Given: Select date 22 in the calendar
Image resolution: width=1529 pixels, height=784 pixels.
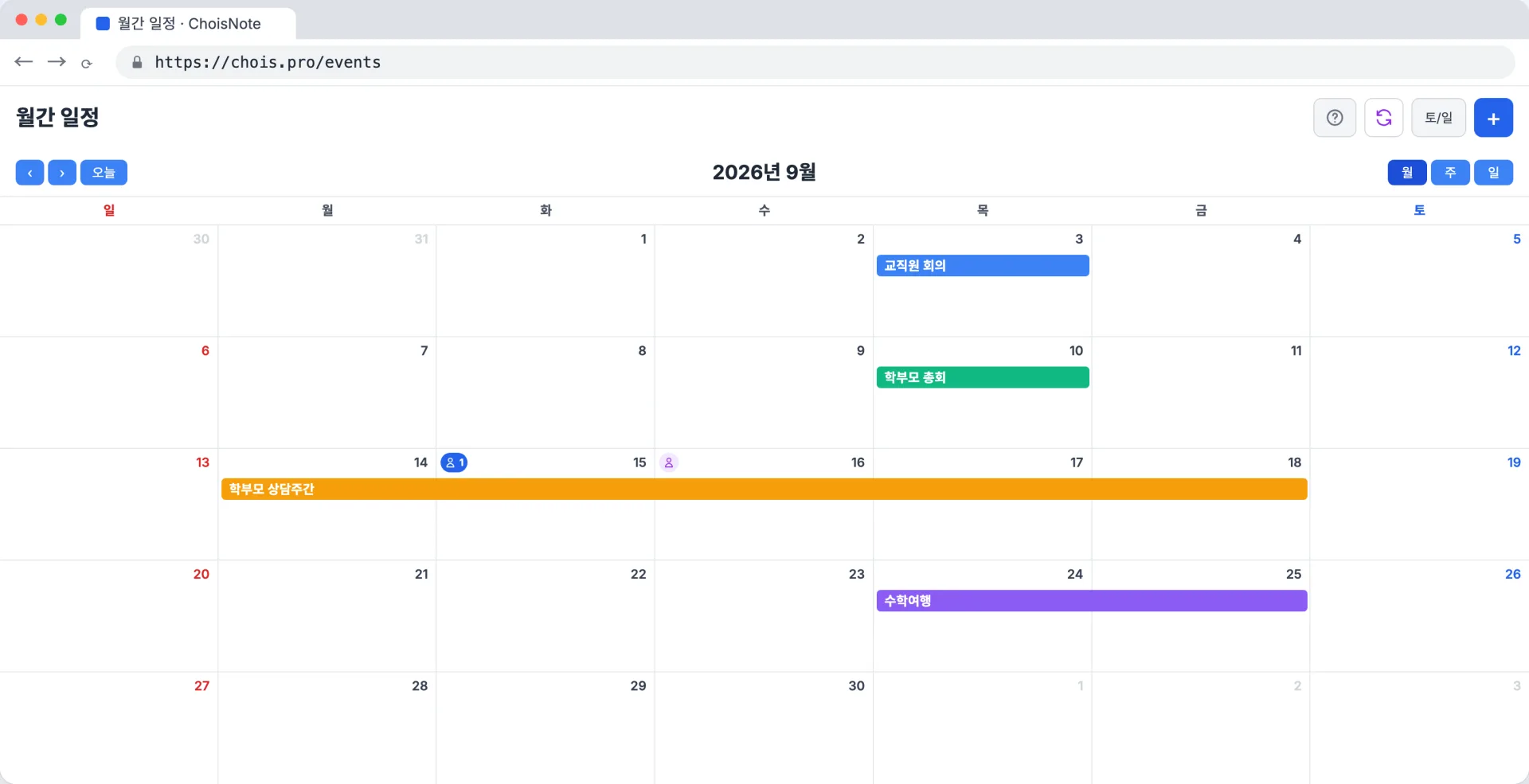Looking at the screenshot, I should tap(546, 616).
